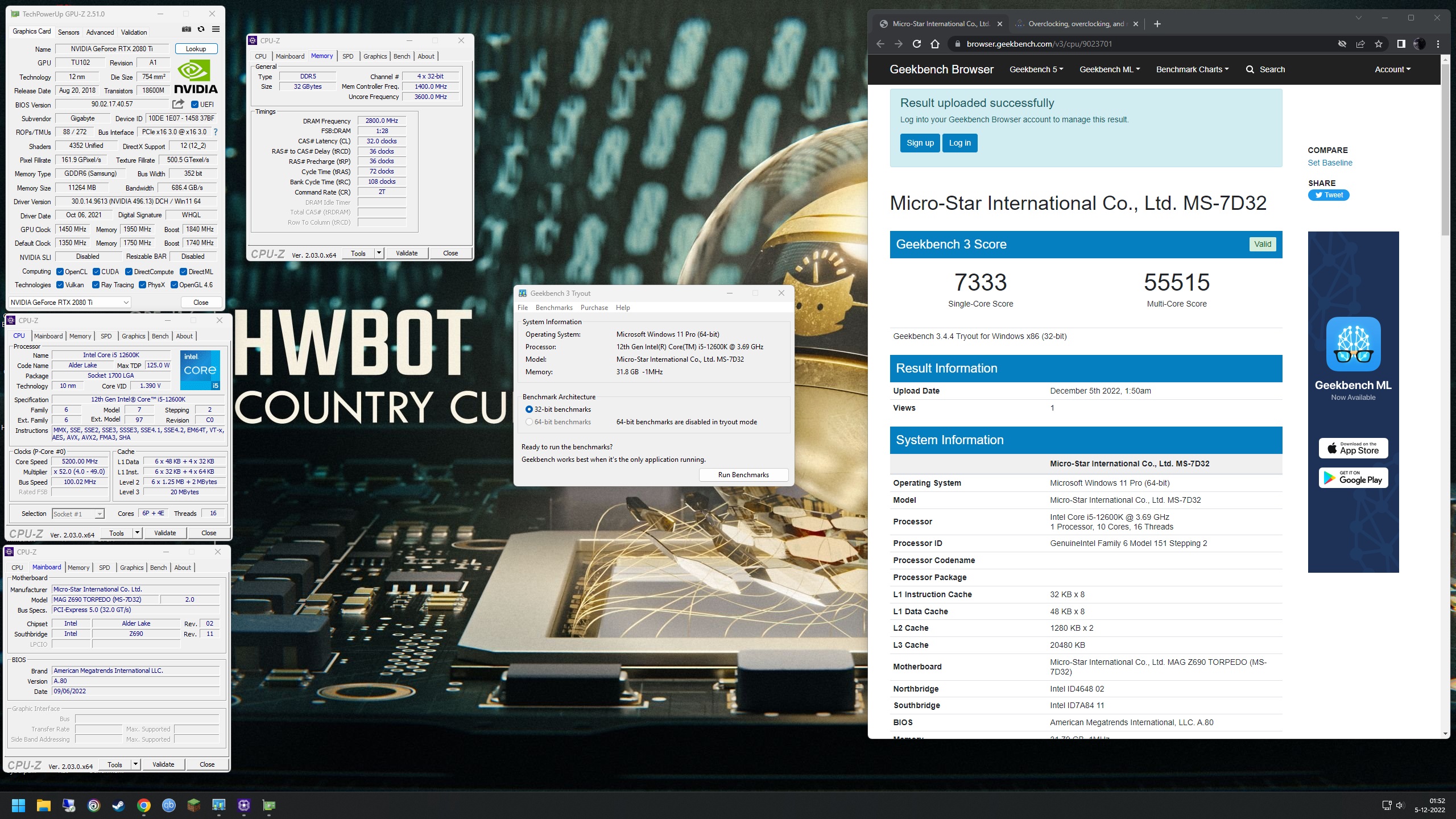Viewport: 1456px width, 819px height.
Task: Switch to the Advanced tab in GPU-Z
Action: tap(100, 32)
